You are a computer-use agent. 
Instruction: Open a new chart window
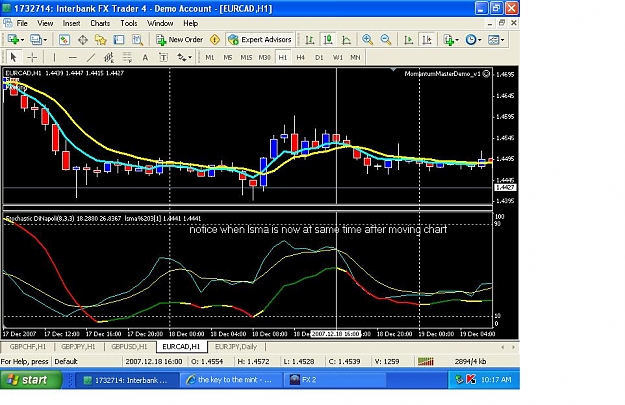13,39
